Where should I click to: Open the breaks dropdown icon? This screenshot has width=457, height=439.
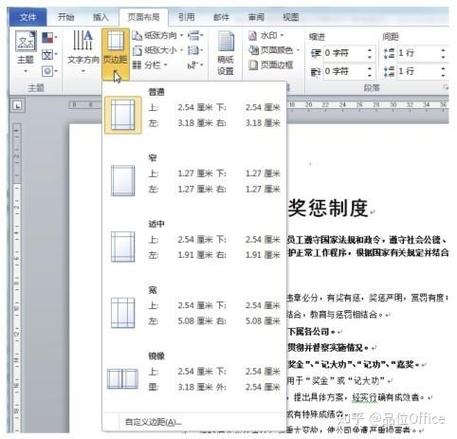pos(196,35)
